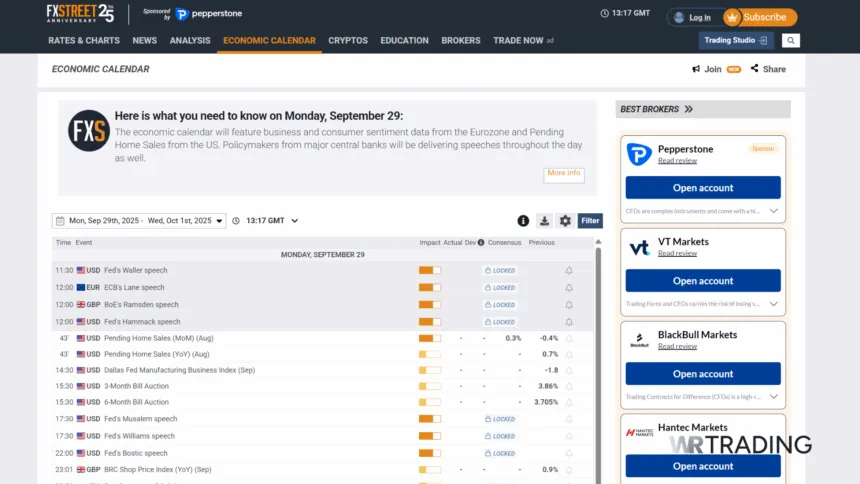Click the Pepperstone broker logo
Viewport: 860px width, 484px height.
pos(639,154)
